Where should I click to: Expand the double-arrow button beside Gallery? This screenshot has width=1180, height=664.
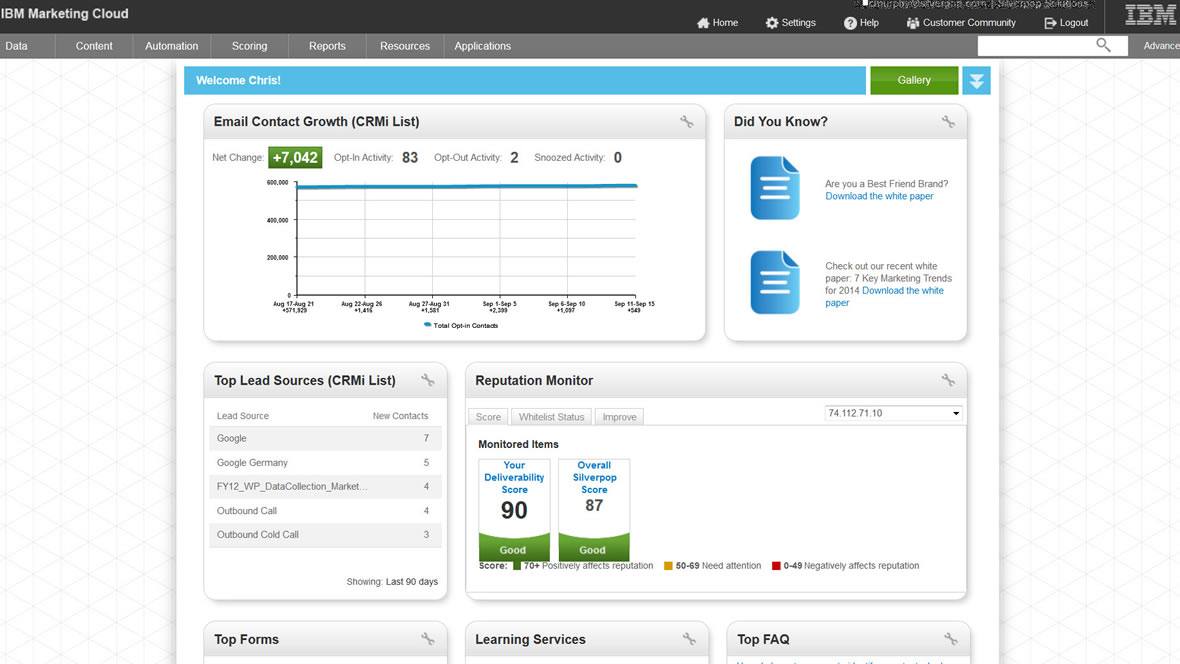(976, 81)
